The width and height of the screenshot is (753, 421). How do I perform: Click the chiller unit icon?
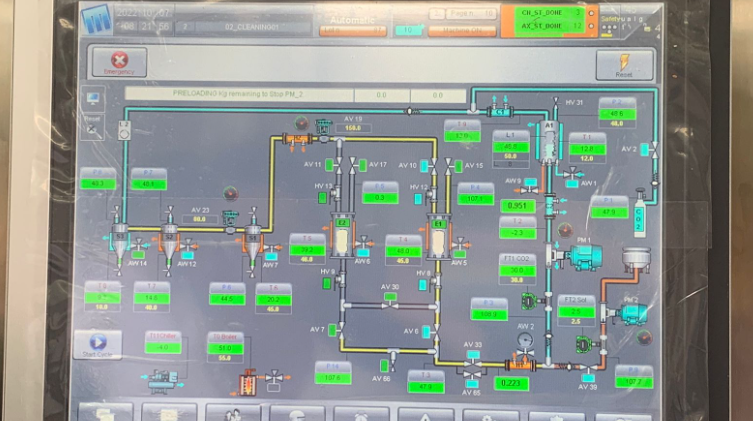click(x=163, y=382)
